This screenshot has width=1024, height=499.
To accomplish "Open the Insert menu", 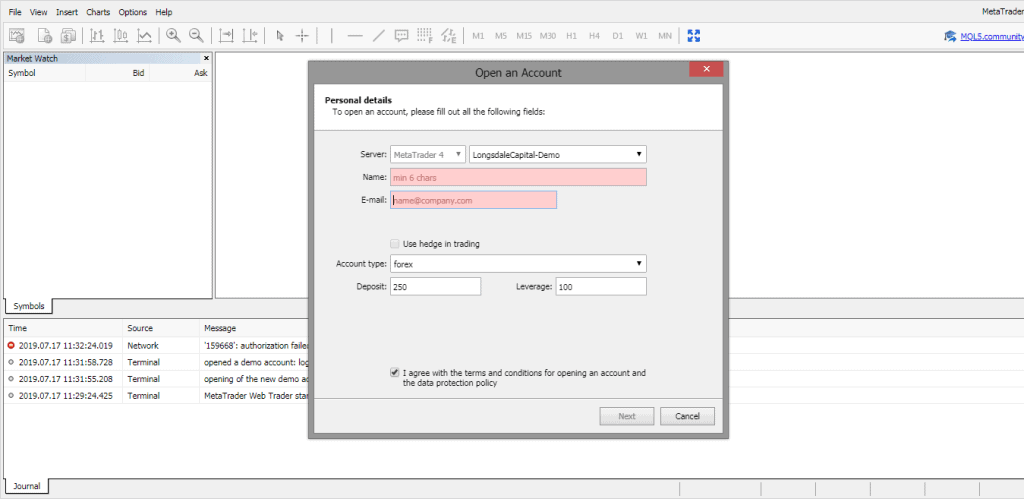I will 67,12.
